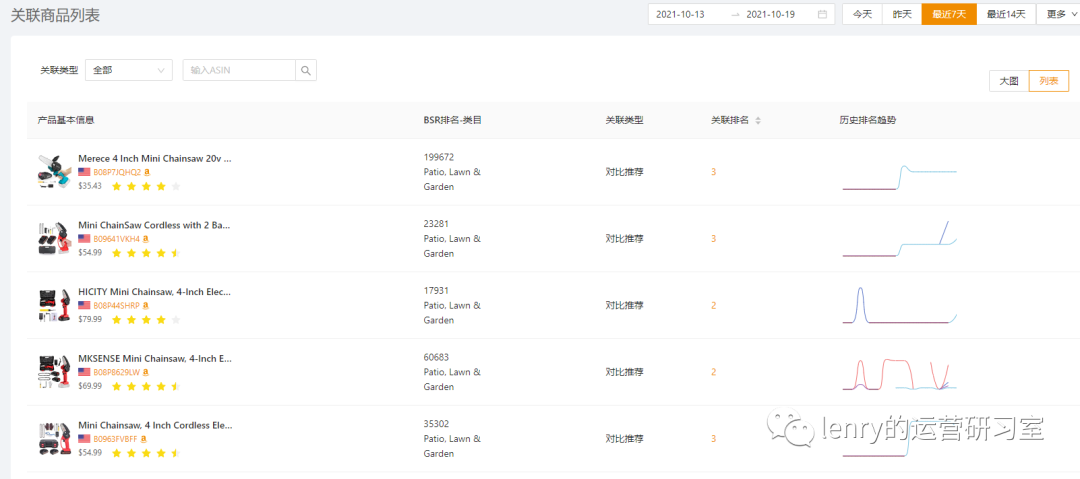Click the 历史排名趋势 column header
The width and height of the screenshot is (1080, 479).
click(x=868, y=121)
